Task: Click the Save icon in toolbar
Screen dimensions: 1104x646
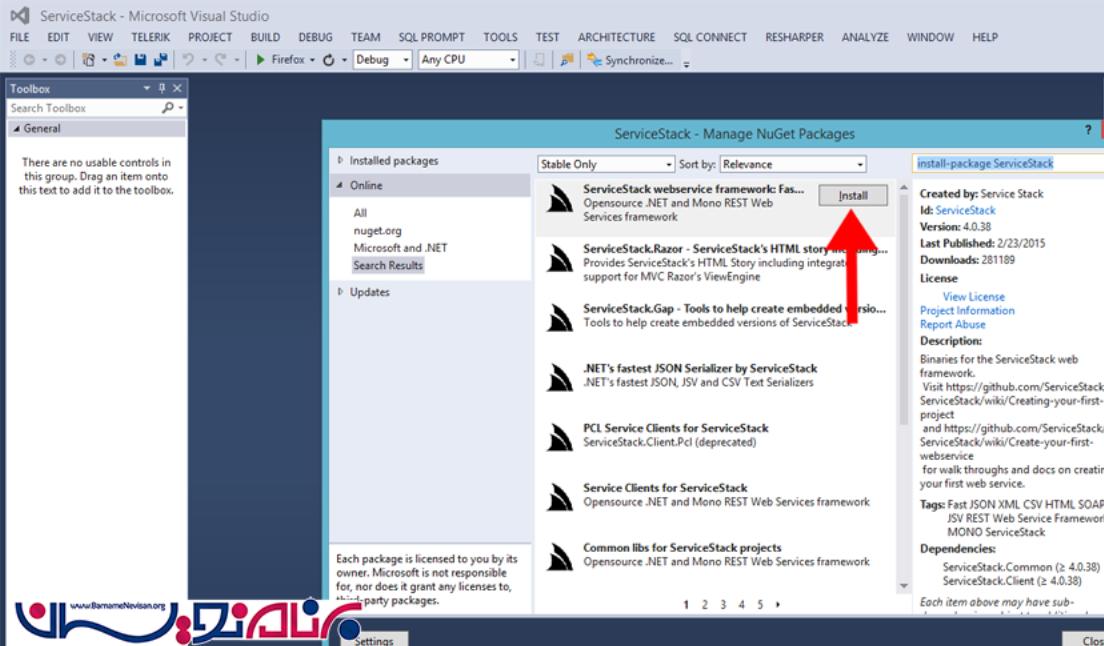Action: [140, 60]
